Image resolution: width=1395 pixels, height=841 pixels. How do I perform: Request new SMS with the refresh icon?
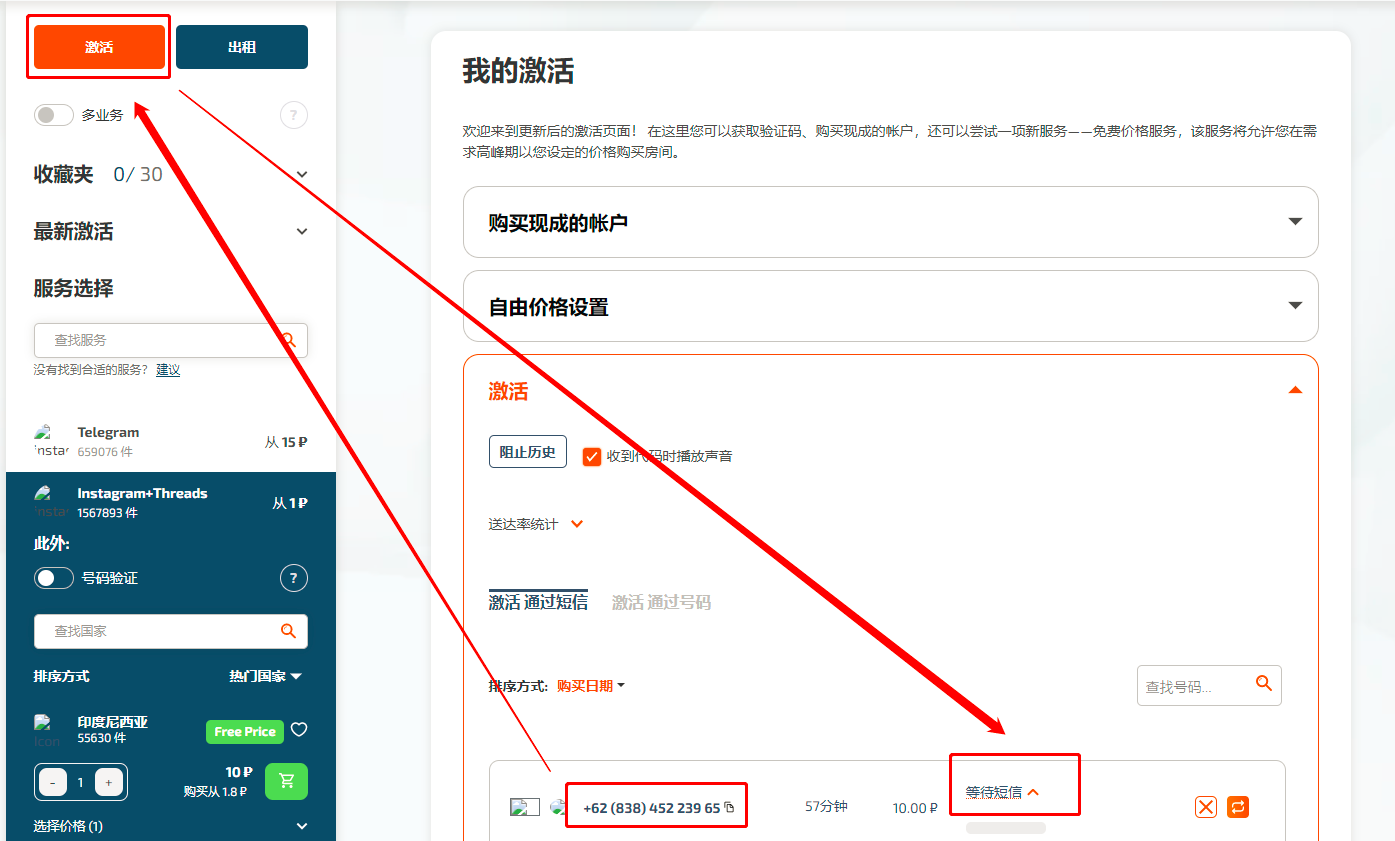click(x=1238, y=807)
